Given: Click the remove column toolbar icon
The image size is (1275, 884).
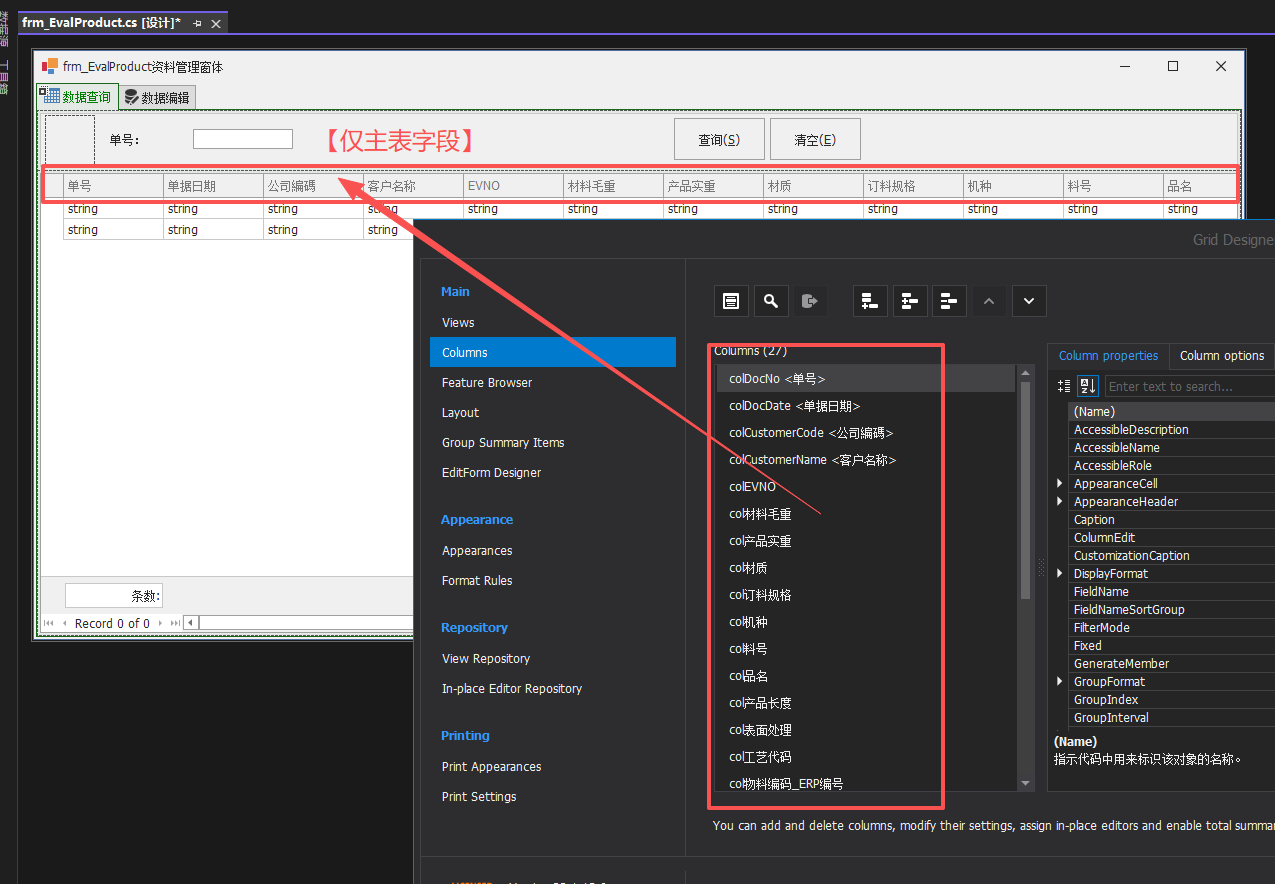Looking at the screenshot, I should coord(950,300).
